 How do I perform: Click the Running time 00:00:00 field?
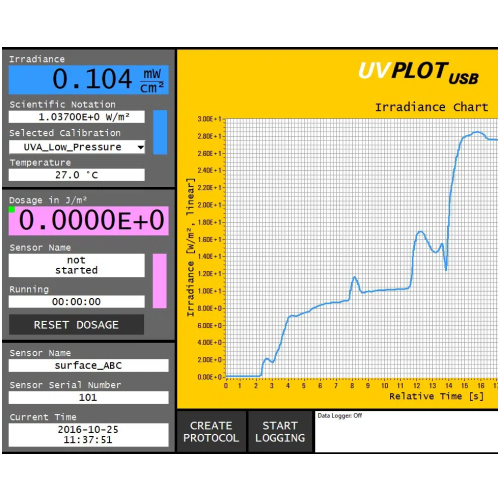[x=77, y=302]
